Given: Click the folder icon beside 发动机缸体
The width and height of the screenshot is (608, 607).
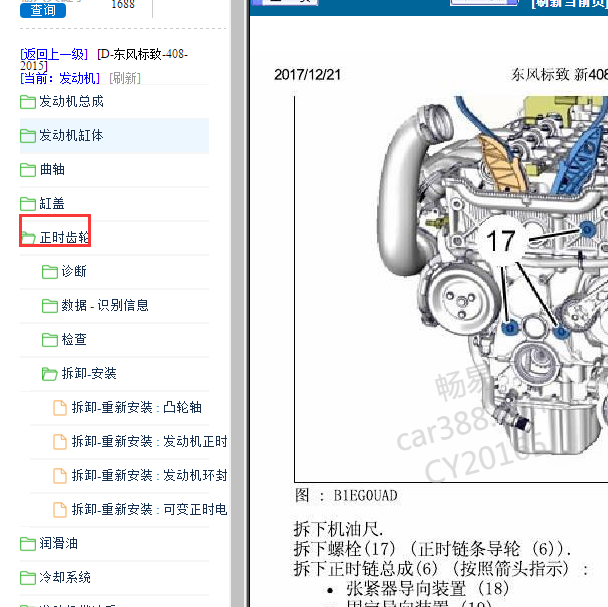Looking at the screenshot, I should coord(28,136).
